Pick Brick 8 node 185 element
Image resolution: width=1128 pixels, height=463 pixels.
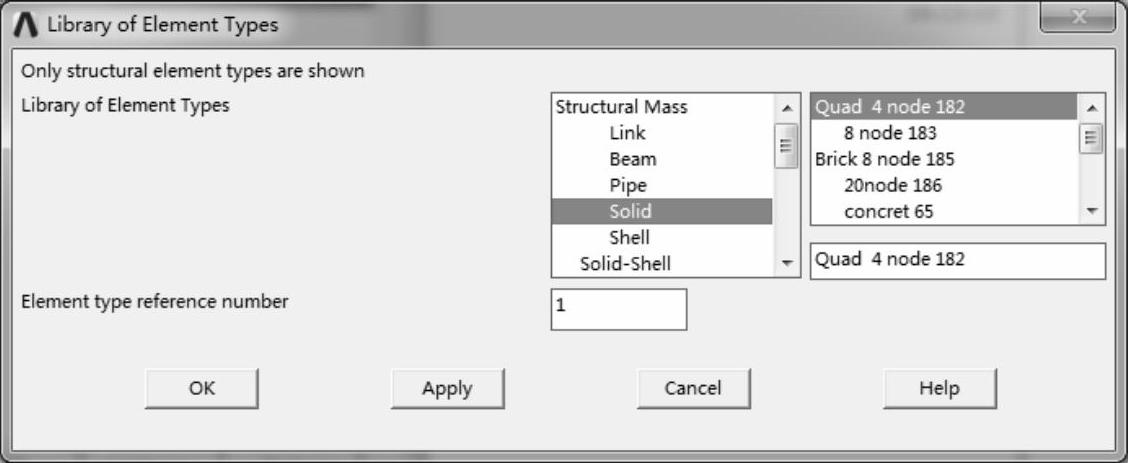pos(885,159)
